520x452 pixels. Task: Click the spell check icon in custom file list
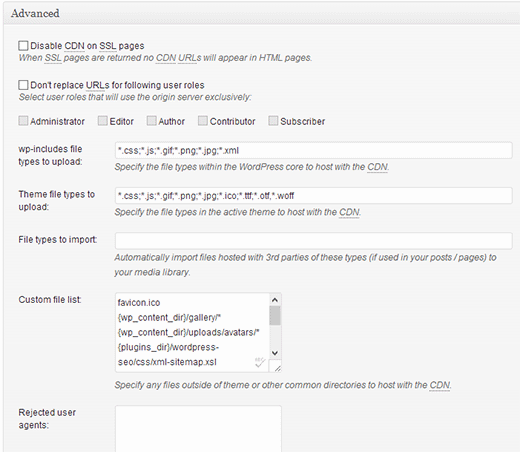point(260,362)
